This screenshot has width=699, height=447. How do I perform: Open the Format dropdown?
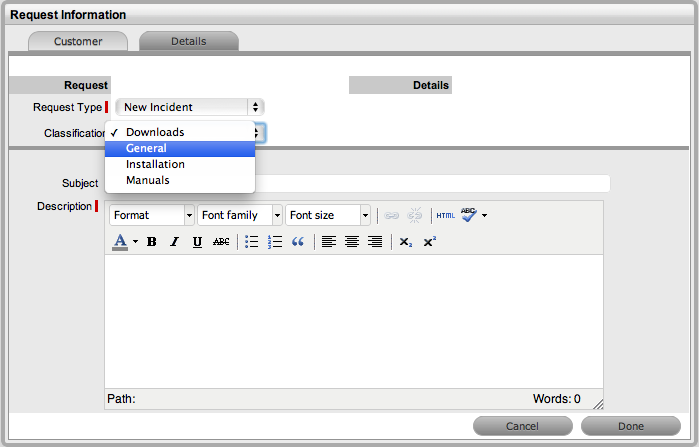pos(152,215)
